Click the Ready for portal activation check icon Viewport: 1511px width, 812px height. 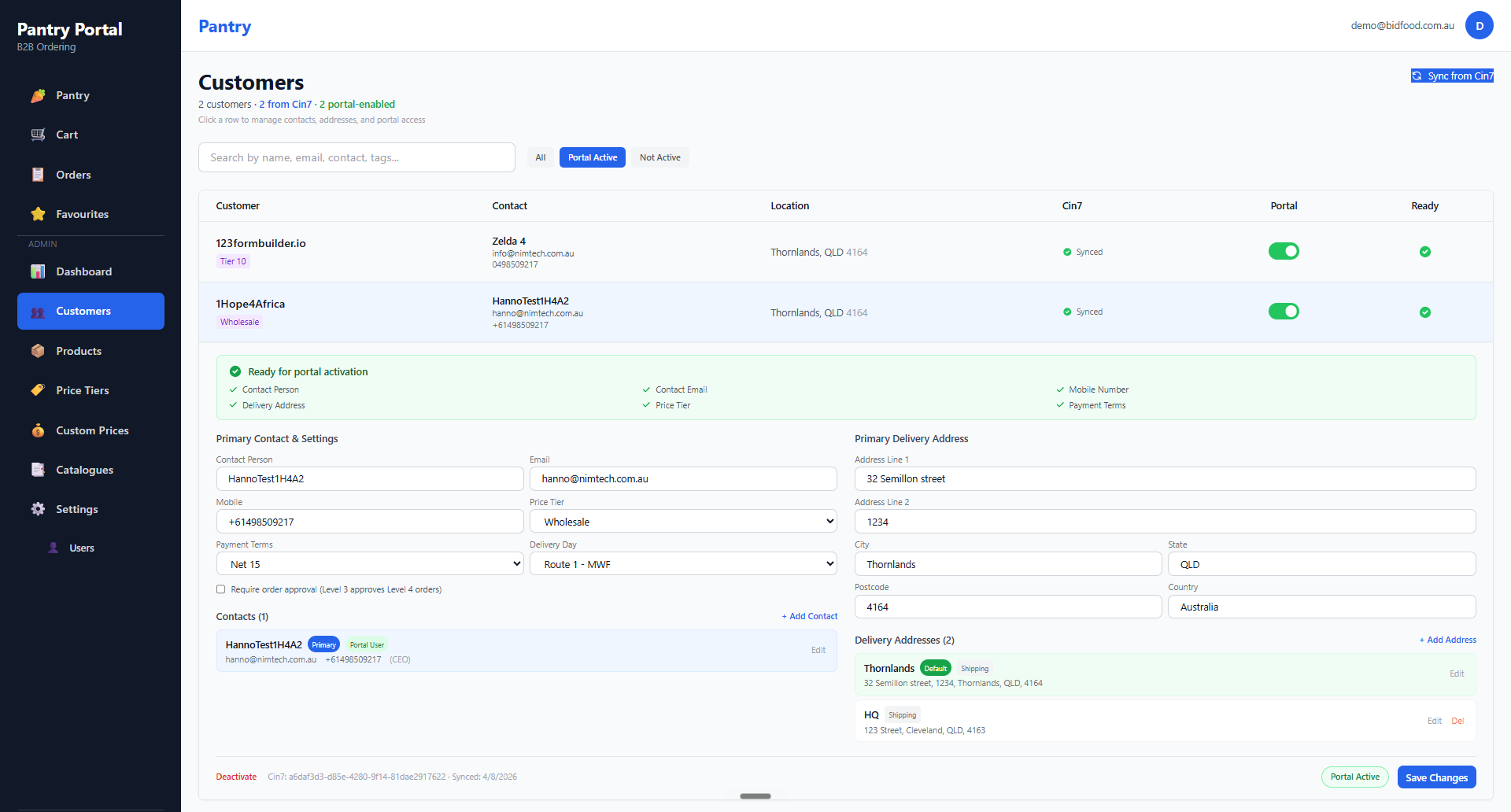235,371
